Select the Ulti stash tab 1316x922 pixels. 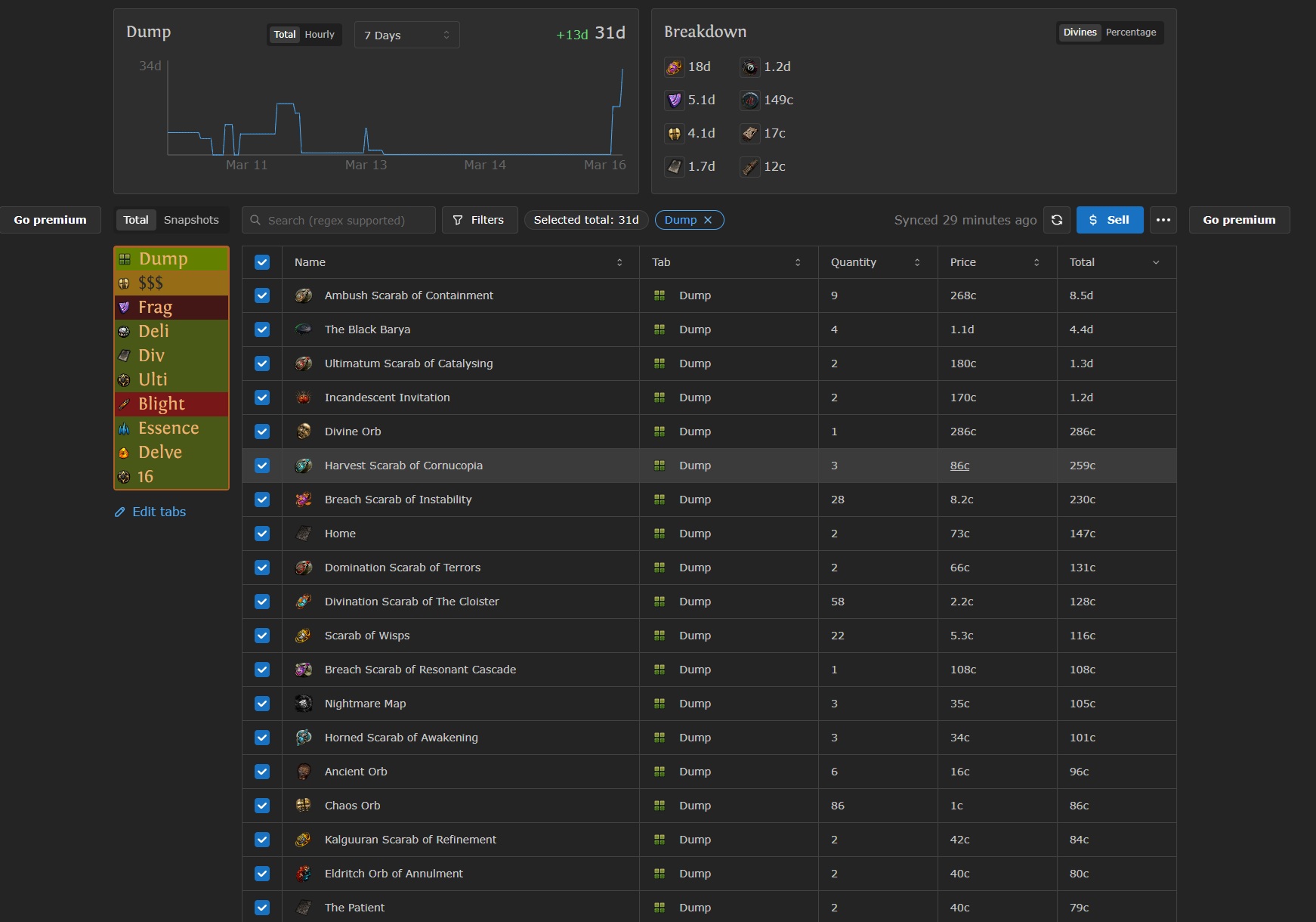point(171,380)
